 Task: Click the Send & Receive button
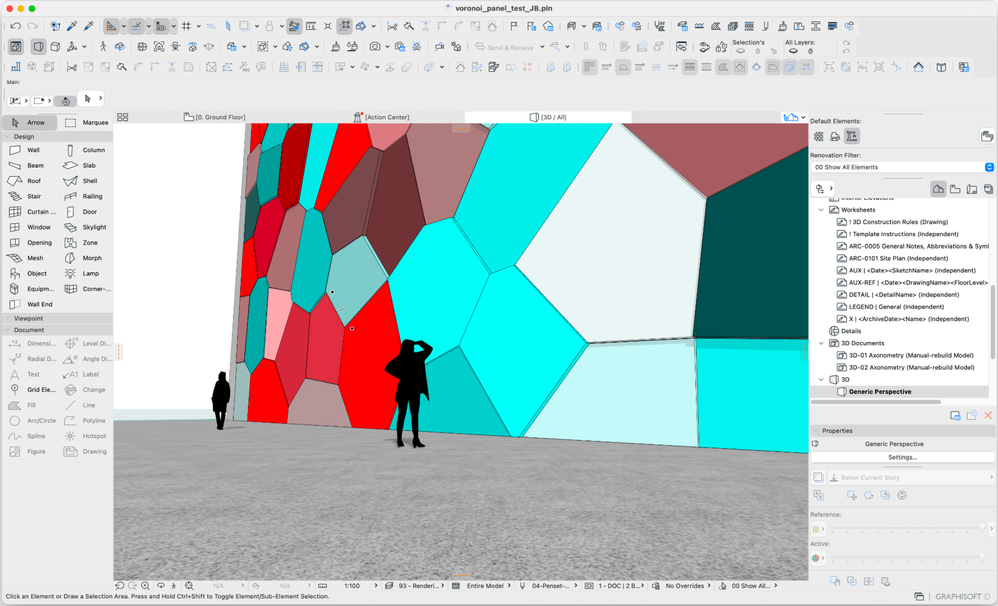point(509,47)
